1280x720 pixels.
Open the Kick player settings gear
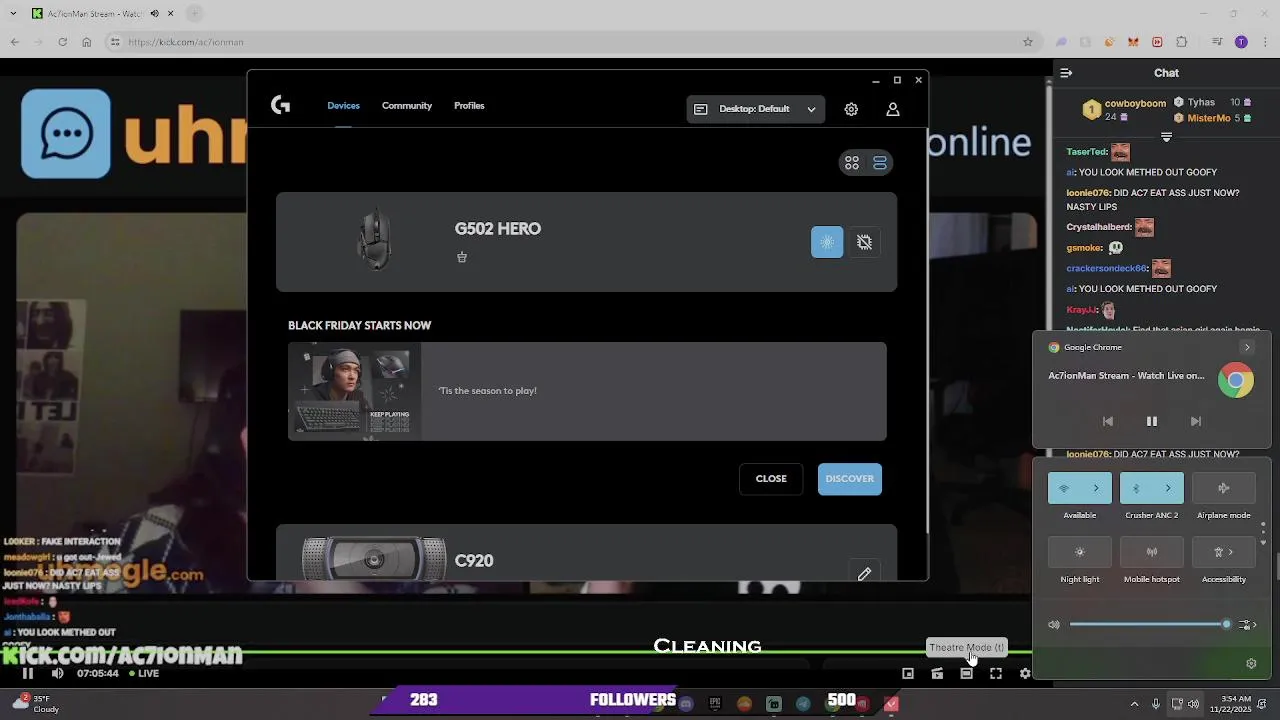[1025, 674]
